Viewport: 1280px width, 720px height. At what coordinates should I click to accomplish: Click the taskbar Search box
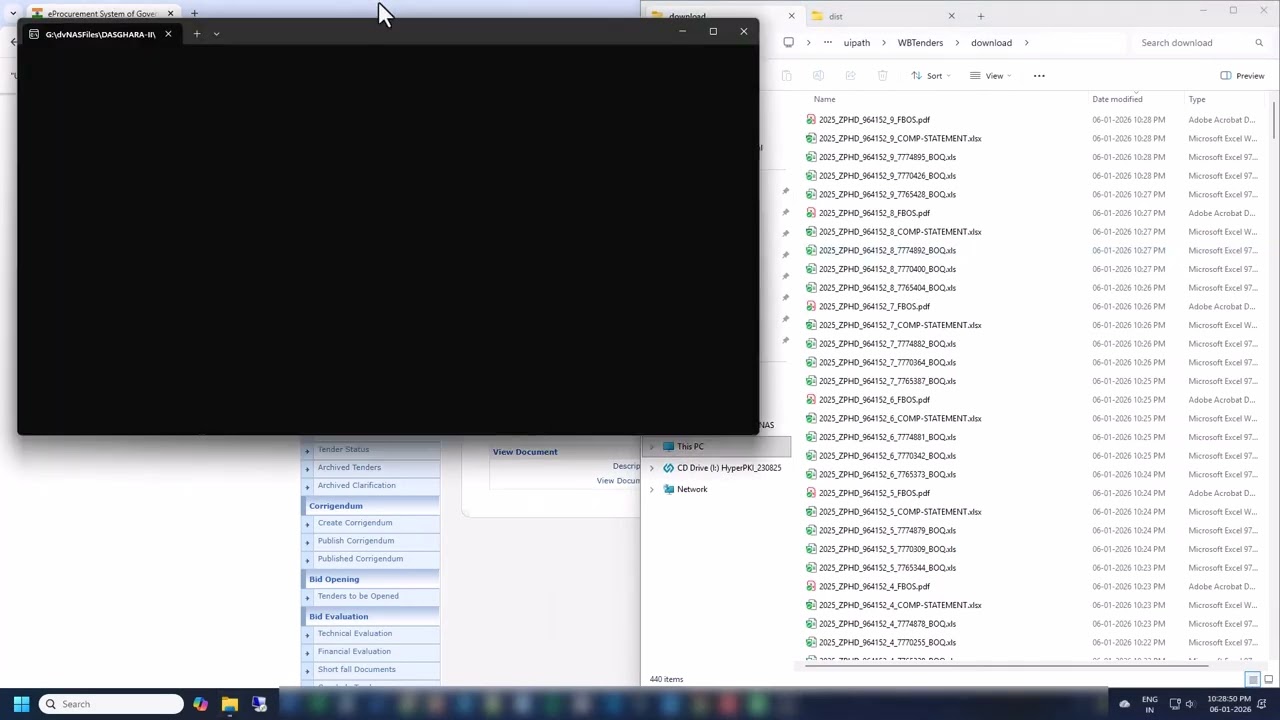pyautogui.click(x=111, y=704)
